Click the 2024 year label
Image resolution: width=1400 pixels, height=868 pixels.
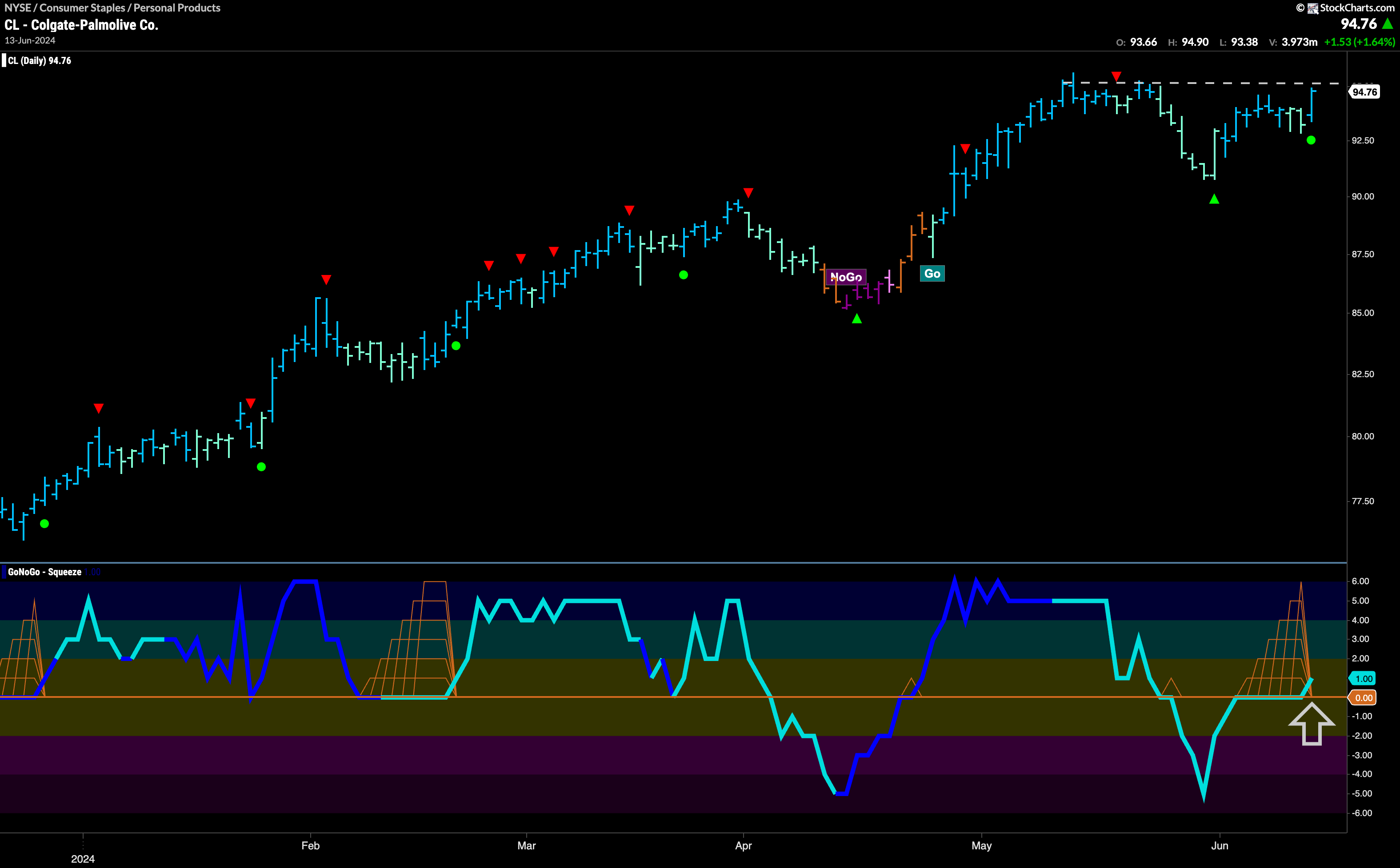[x=83, y=859]
